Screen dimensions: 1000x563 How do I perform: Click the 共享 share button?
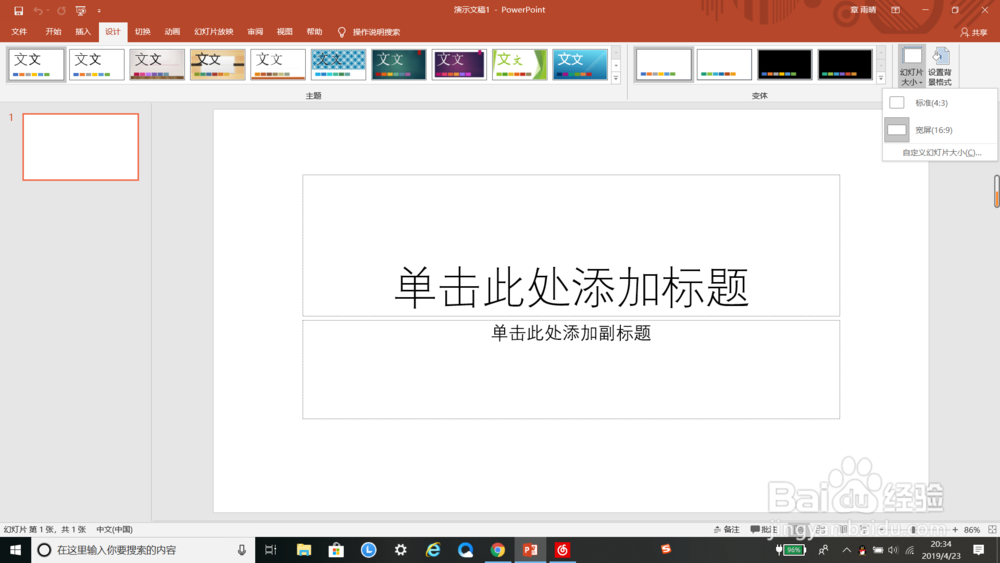tap(974, 32)
